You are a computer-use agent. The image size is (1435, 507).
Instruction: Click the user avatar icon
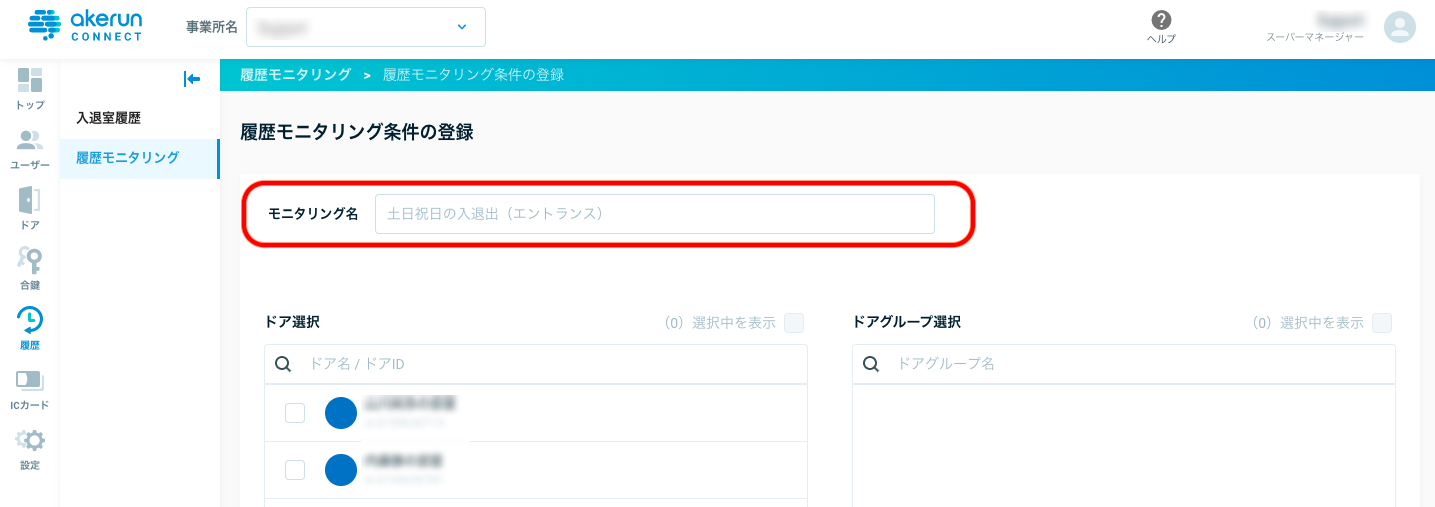[x=1400, y=27]
